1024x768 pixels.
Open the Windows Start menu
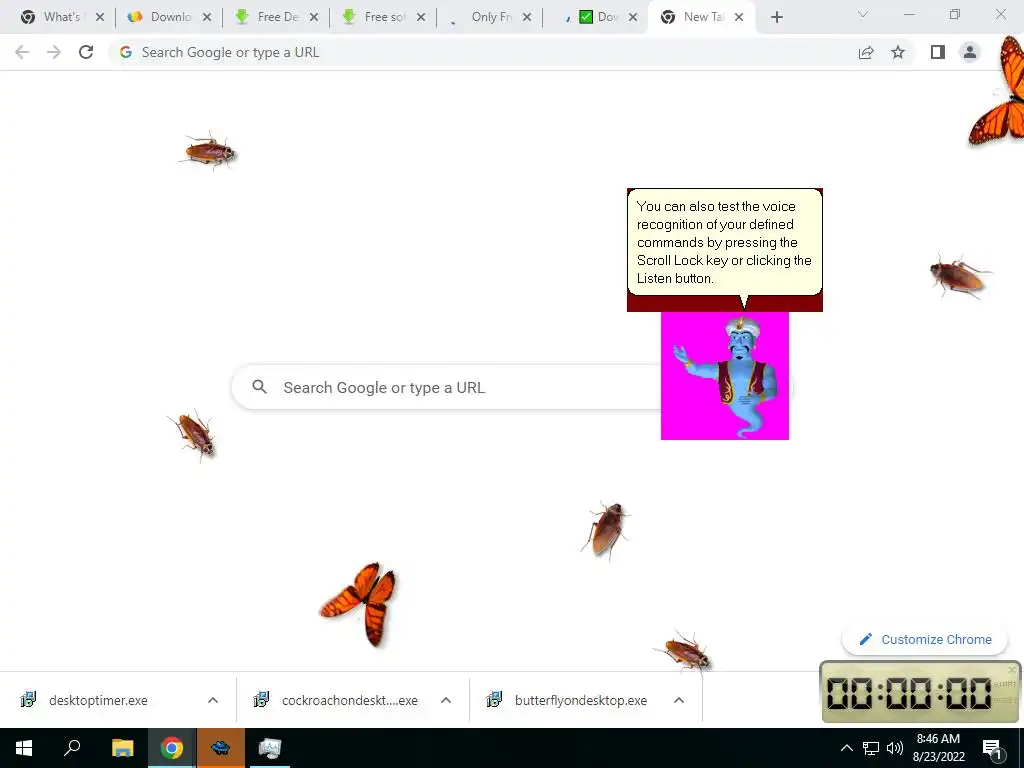point(24,748)
